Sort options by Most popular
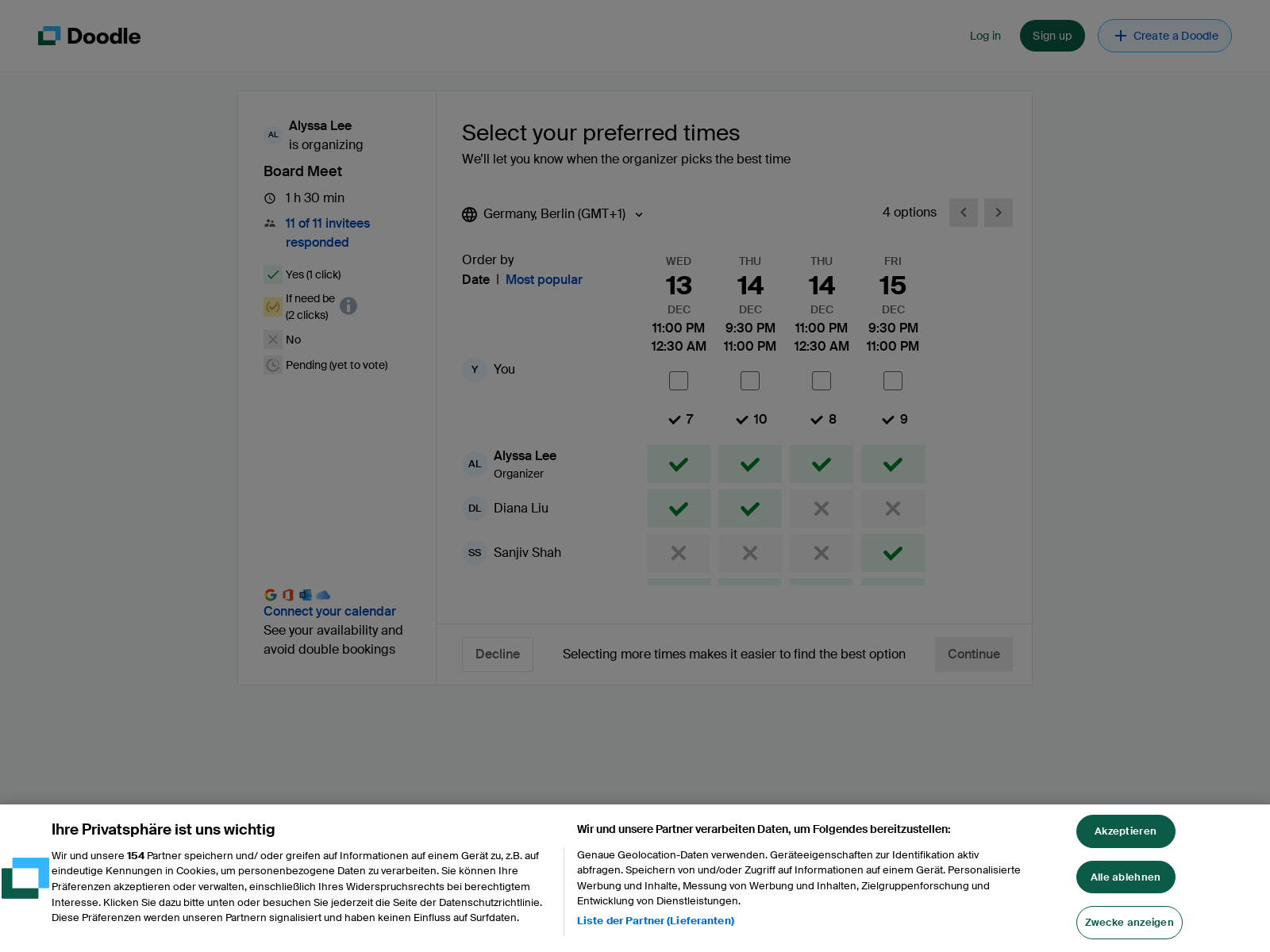 [544, 279]
